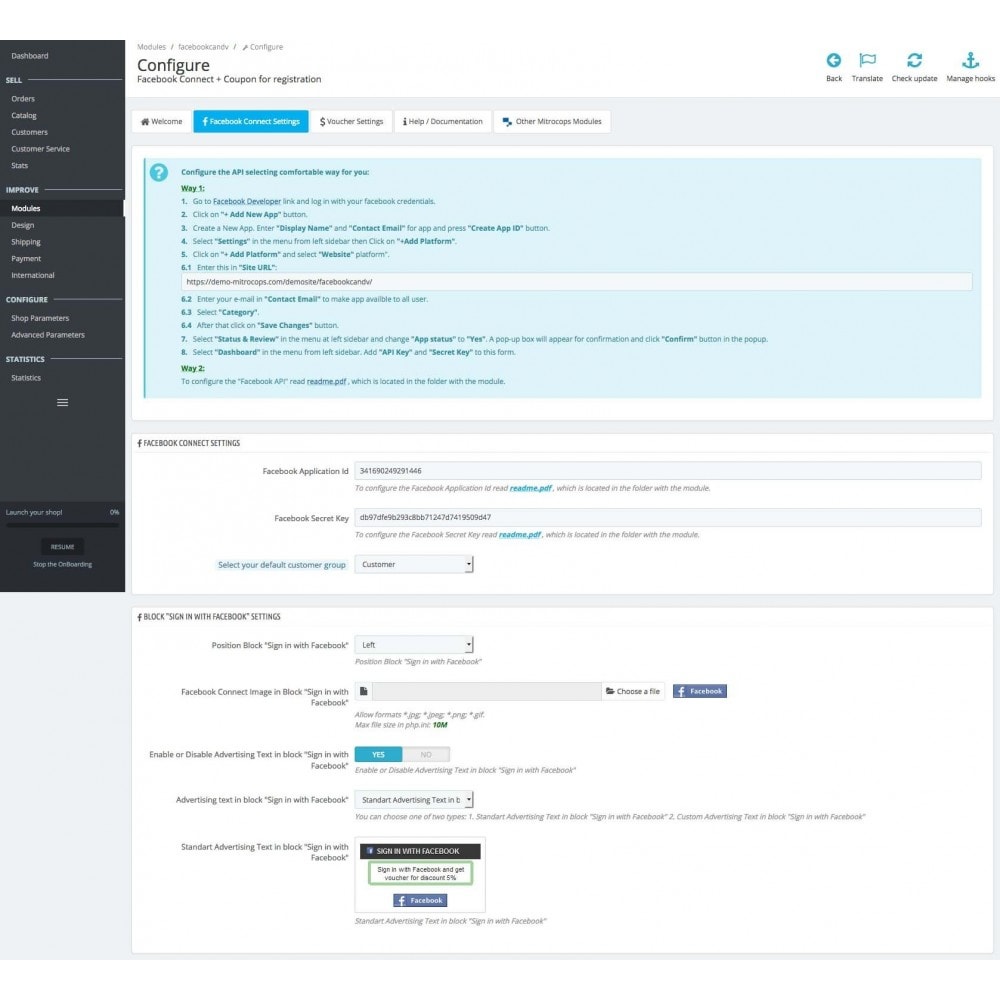Open Design in the sidebar
Image resolution: width=1000 pixels, height=1000 pixels.
pos(22,225)
